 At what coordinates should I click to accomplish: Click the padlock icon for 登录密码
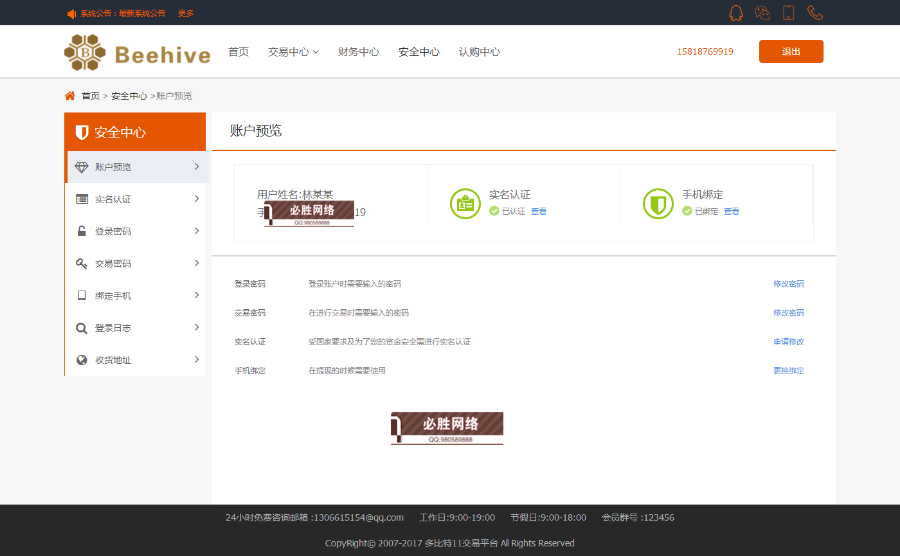(82, 231)
